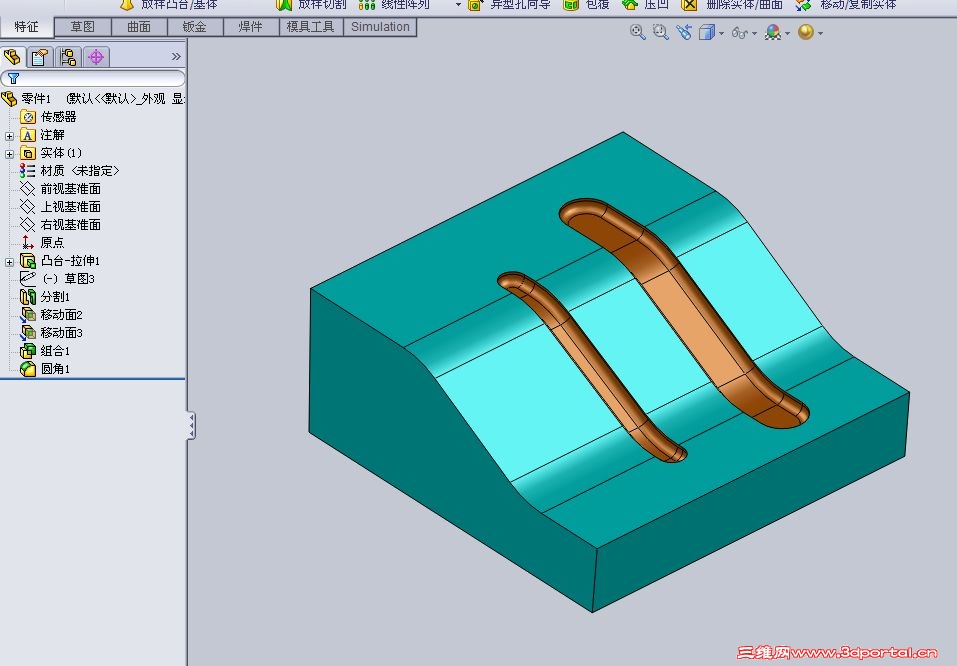Switch to the 特征 features tab
Viewport: 957px width, 666px height.
pos(26,27)
